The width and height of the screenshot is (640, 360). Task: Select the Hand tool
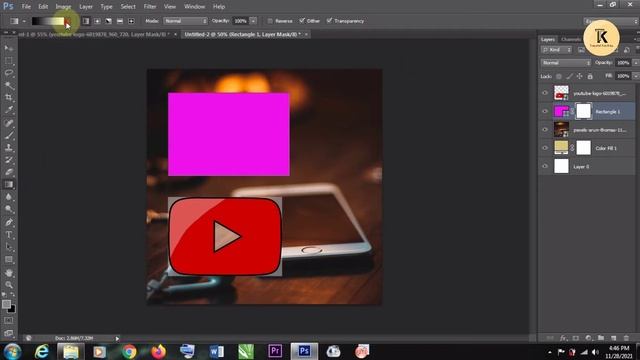coord(9,273)
